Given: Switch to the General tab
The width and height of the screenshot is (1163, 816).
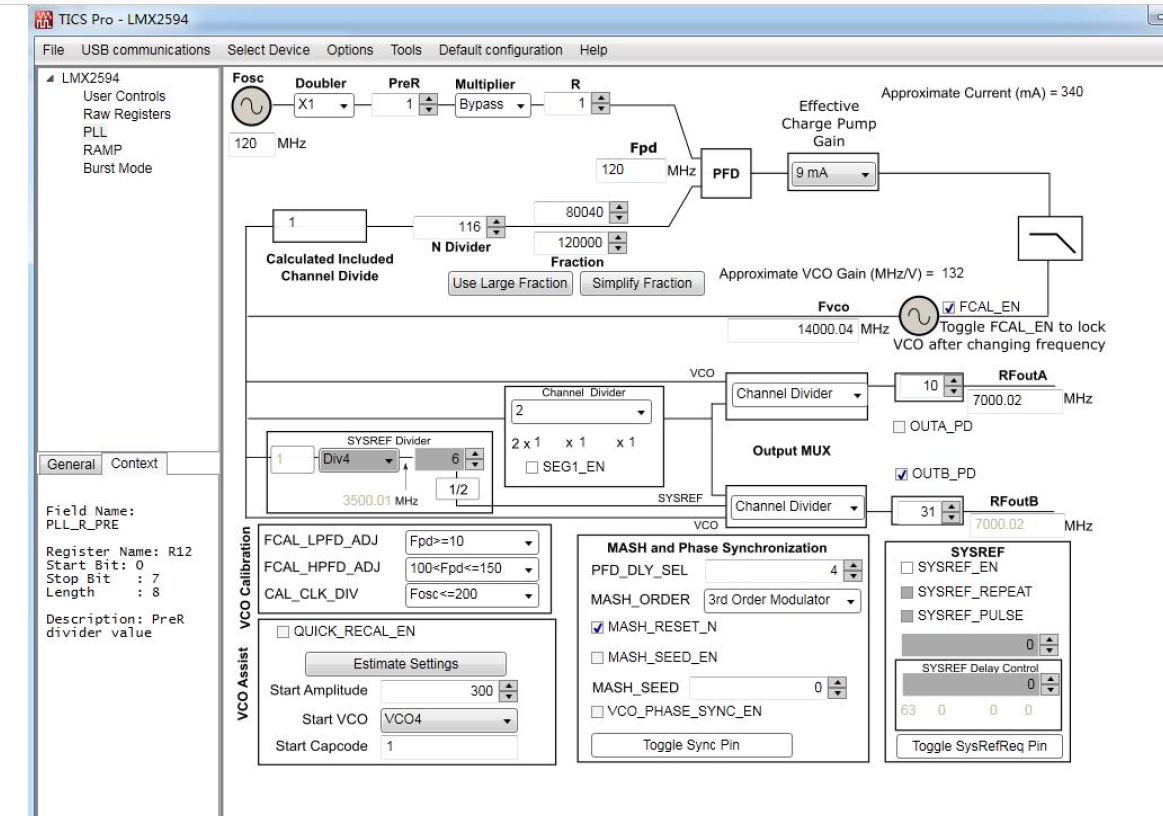Looking at the screenshot, I should point(70,464).
